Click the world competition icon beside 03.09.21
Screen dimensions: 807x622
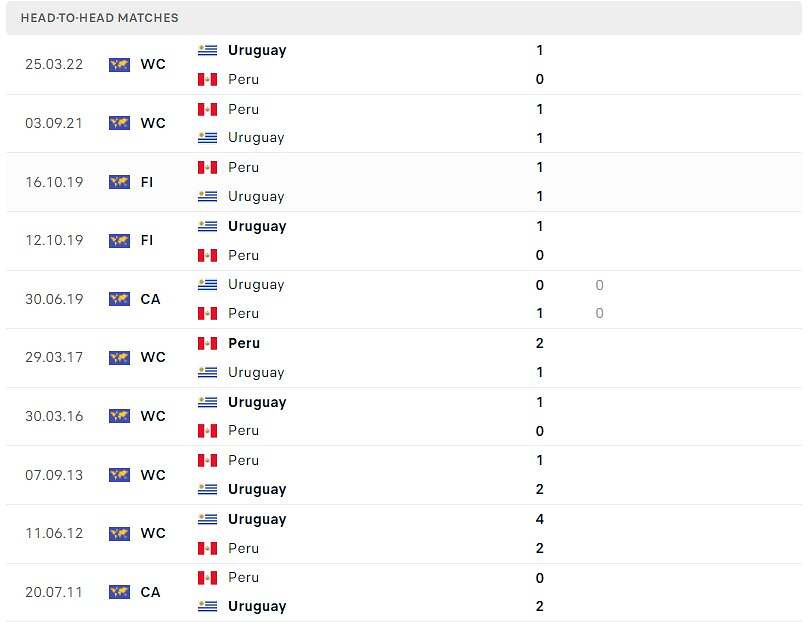119,123
